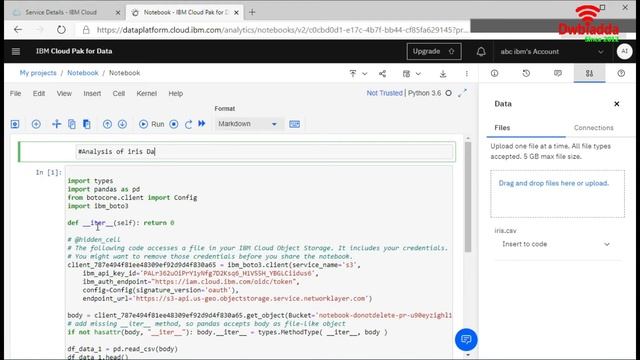Close the Data side panel
Screen dimensions: 640x360
pos(617,104)
